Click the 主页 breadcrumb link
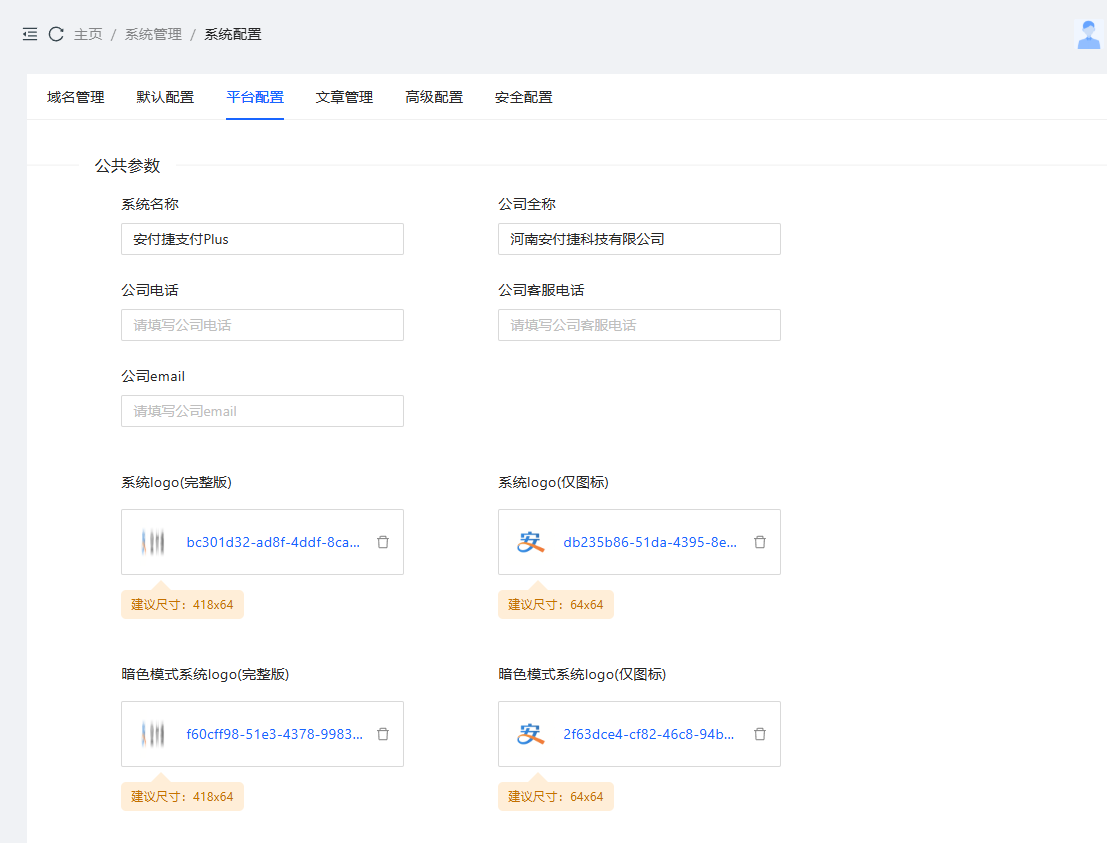 (88, 34)
